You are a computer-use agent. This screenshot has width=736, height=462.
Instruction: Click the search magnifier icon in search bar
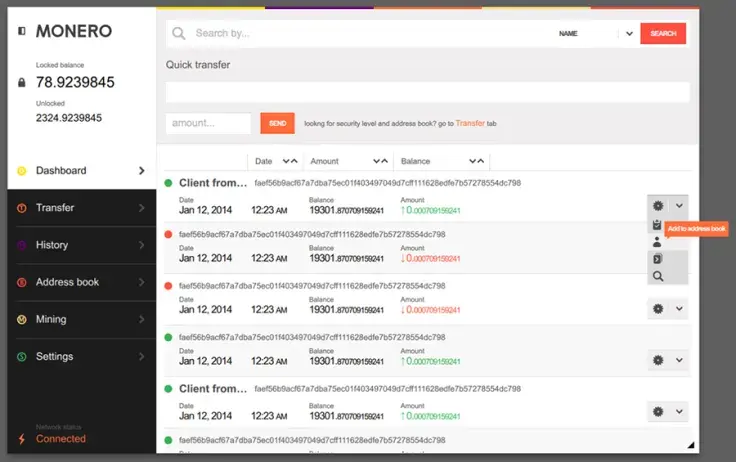click(178, 33)
